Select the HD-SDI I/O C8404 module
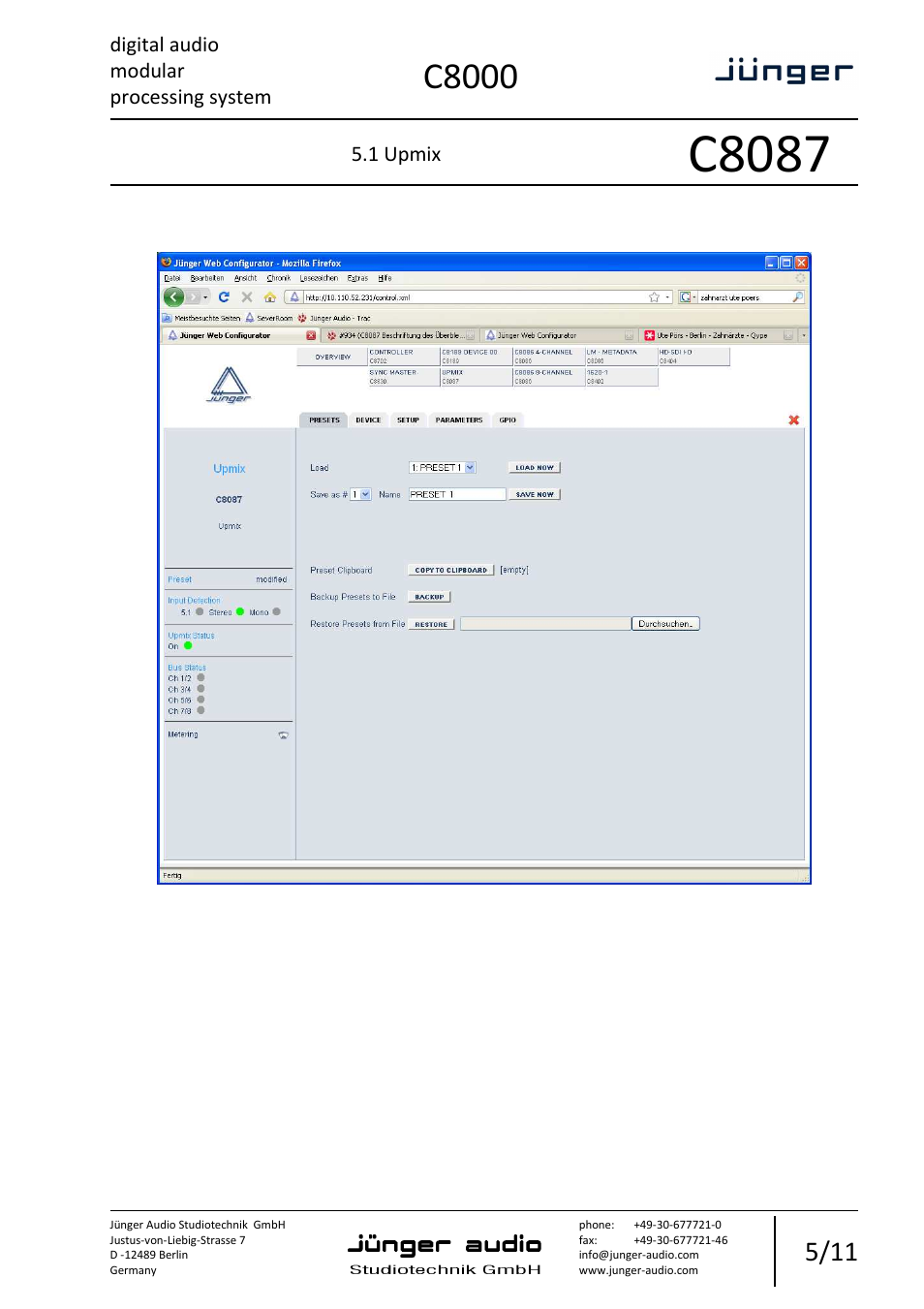This screenshot has width=924, height=1309. (693, 357)
